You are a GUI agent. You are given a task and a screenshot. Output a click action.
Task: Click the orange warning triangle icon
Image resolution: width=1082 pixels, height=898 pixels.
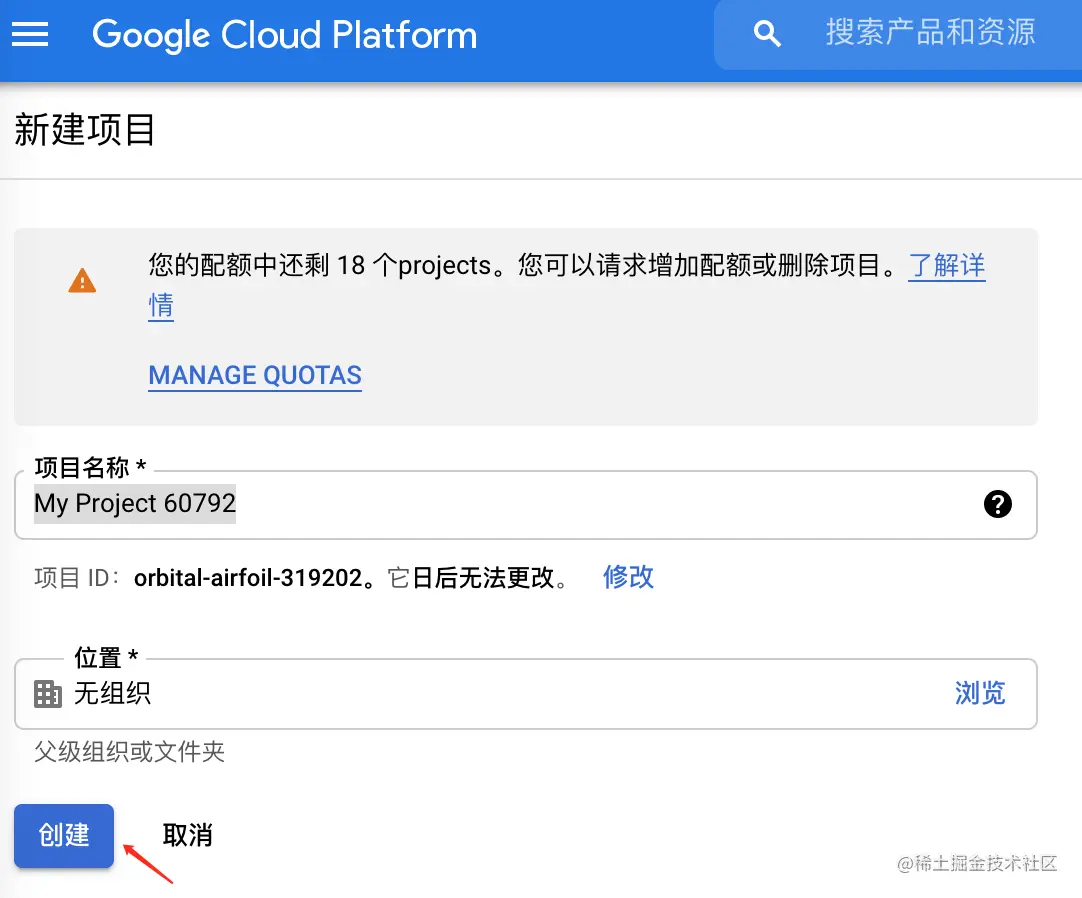coord(82,281)
